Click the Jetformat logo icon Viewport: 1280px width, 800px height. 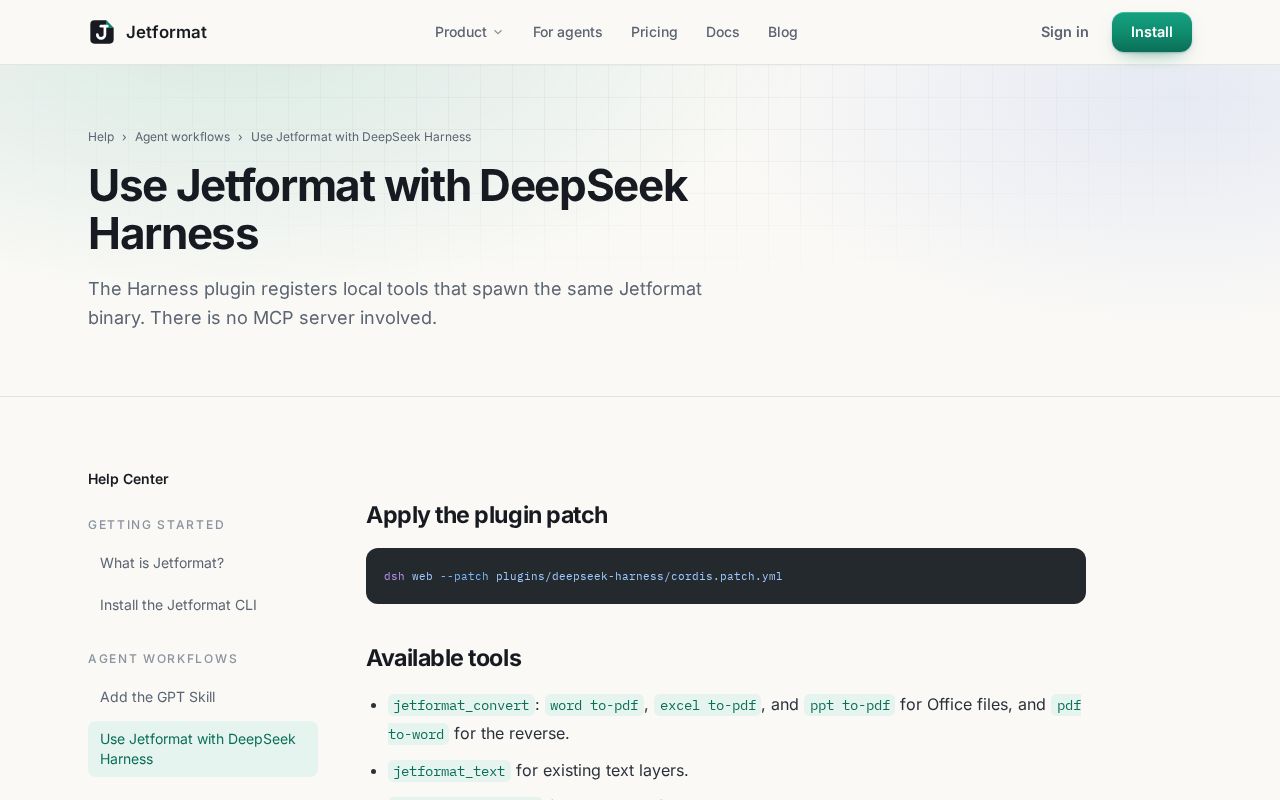(x=101, y=32)
